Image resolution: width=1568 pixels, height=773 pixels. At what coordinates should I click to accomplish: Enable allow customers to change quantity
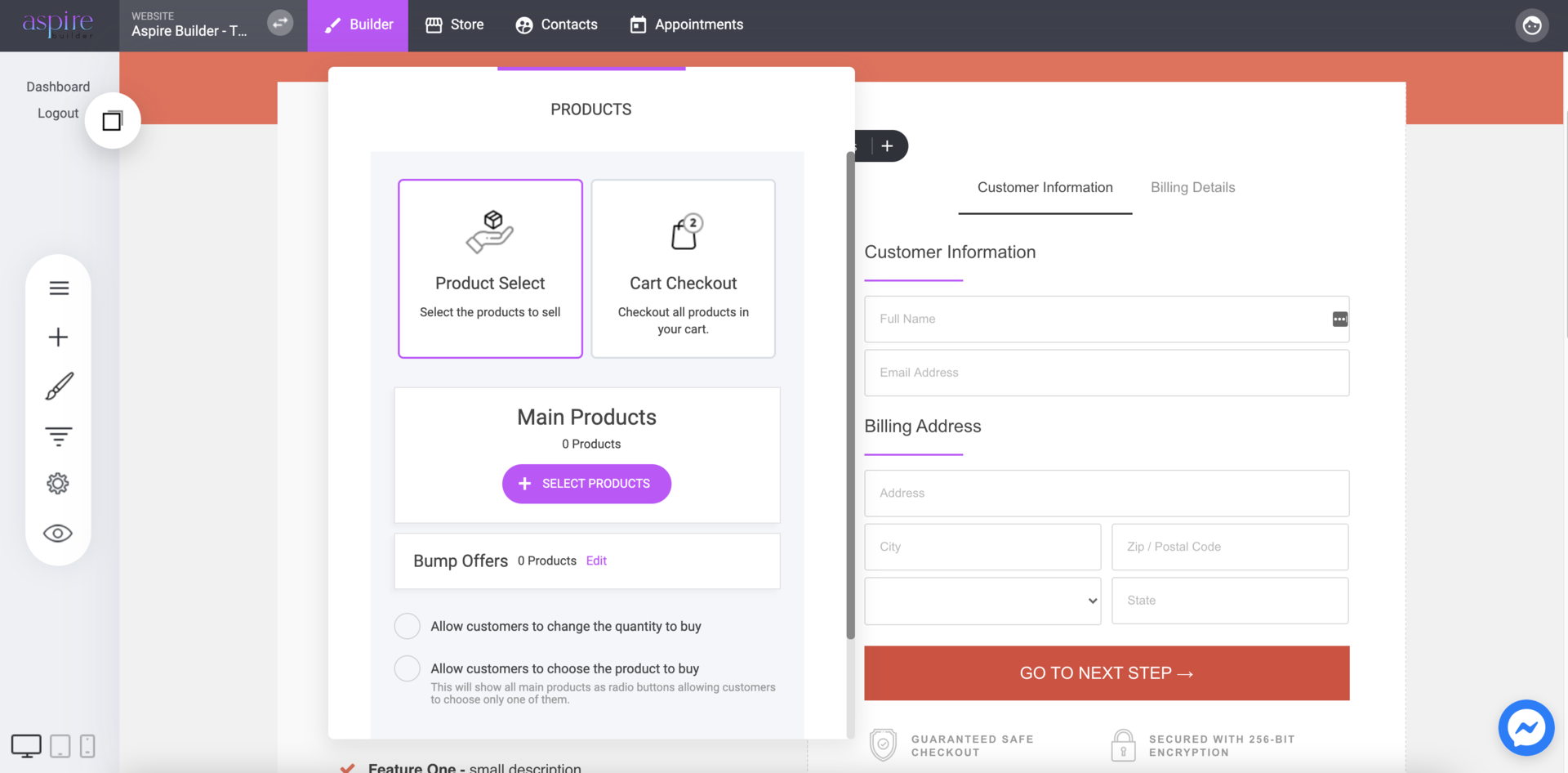pos(408,626)
